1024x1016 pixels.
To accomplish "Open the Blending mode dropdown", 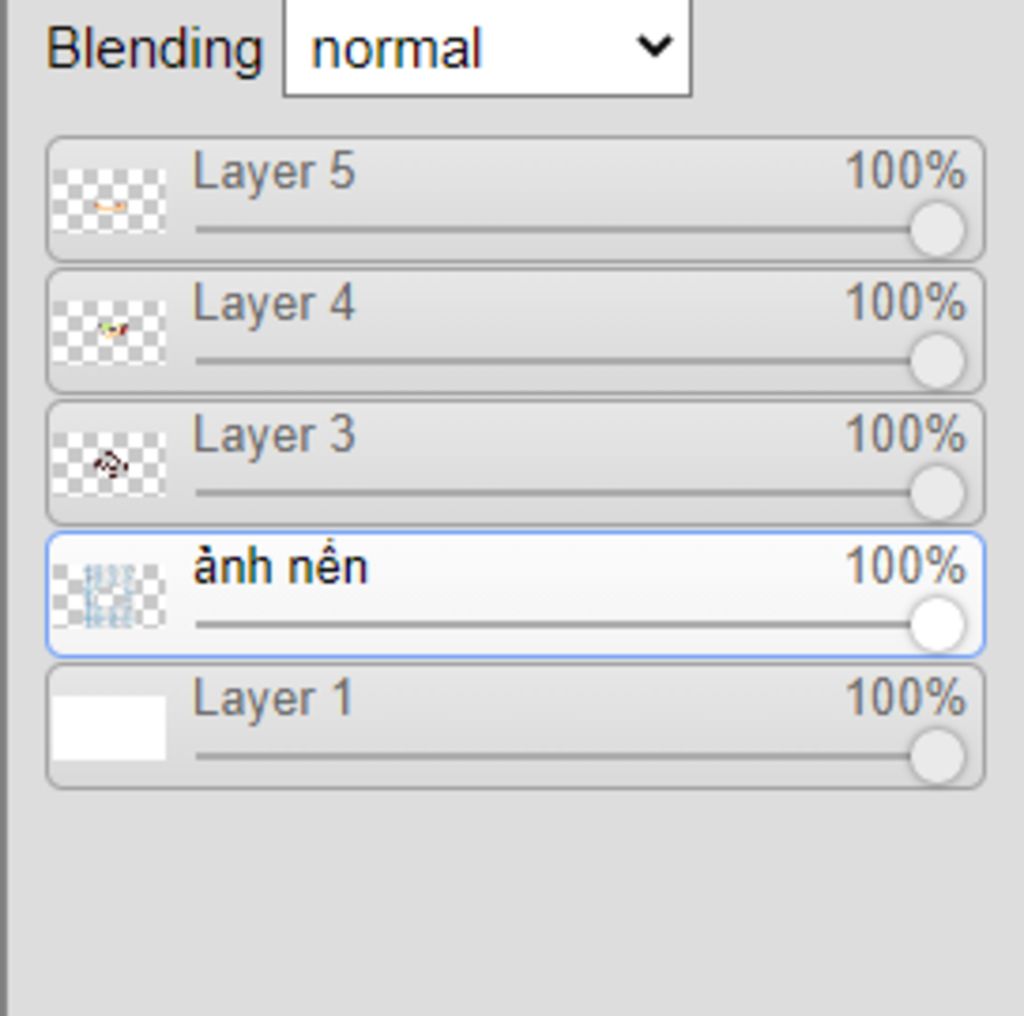I will [487, 48].
